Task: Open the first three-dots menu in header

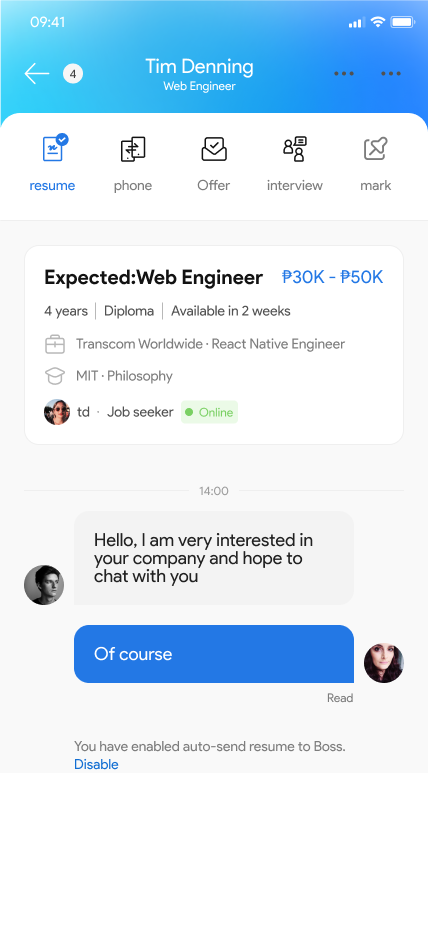Action: point(344,74)
